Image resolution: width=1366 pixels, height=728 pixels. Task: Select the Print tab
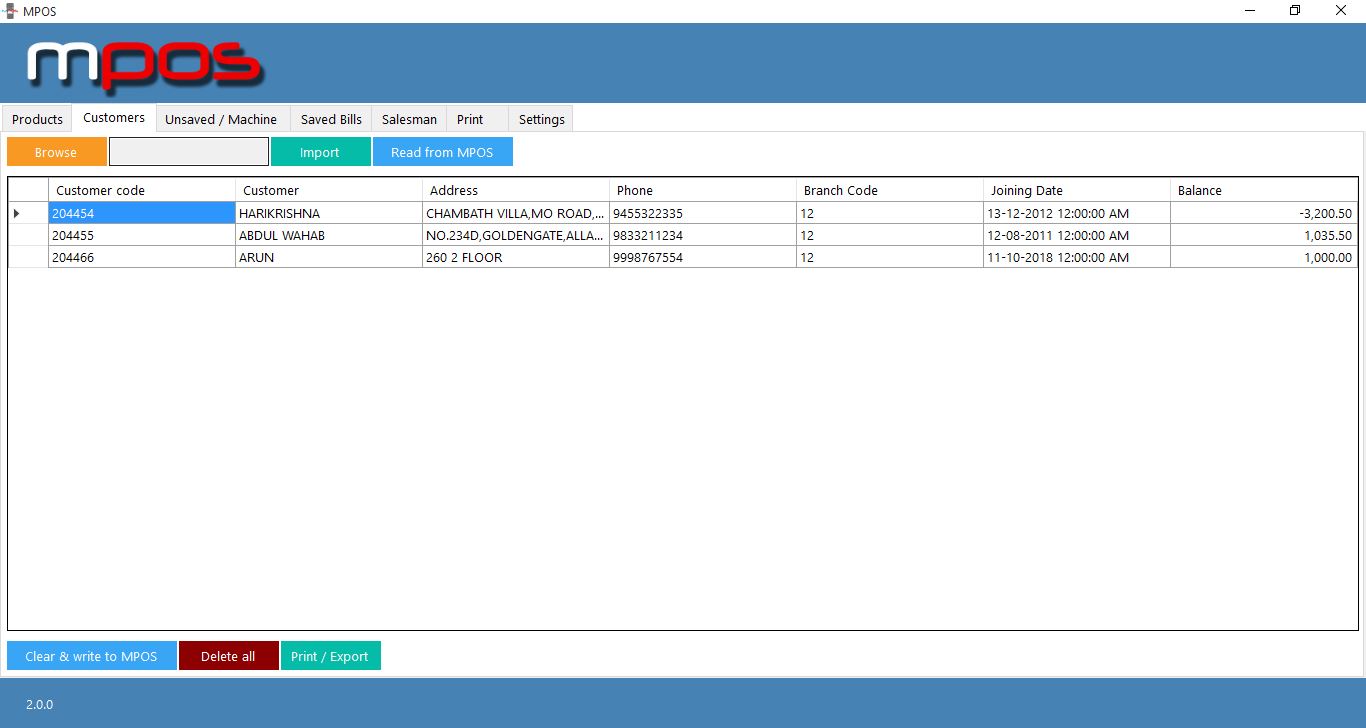(x=470, y=119)
